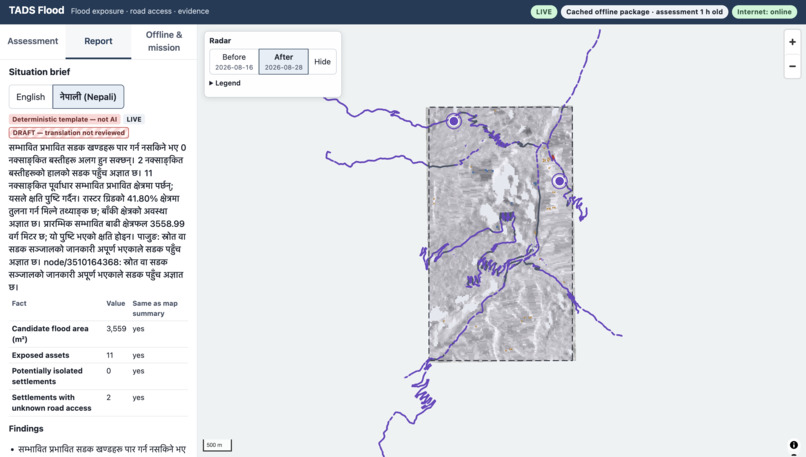
Task: Click the Internet: online indicator
Action: tap(764, 12)
